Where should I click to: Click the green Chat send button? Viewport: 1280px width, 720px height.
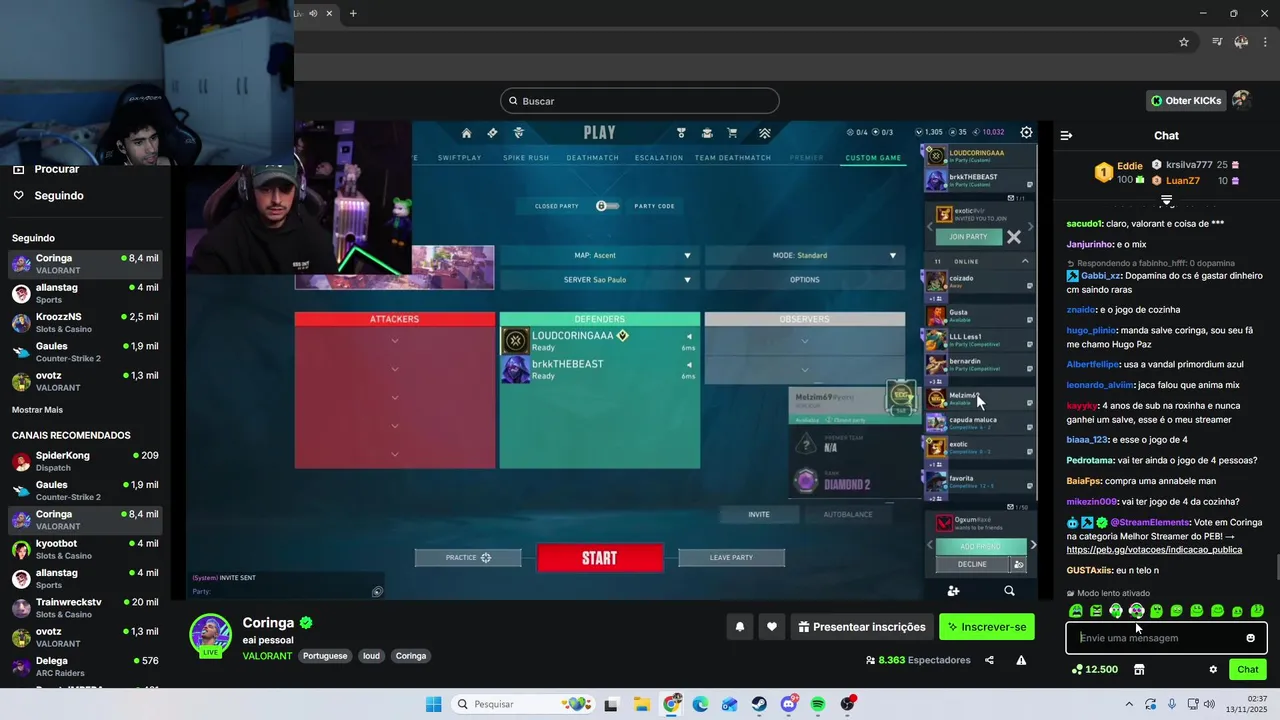[x=1248, y=669]
